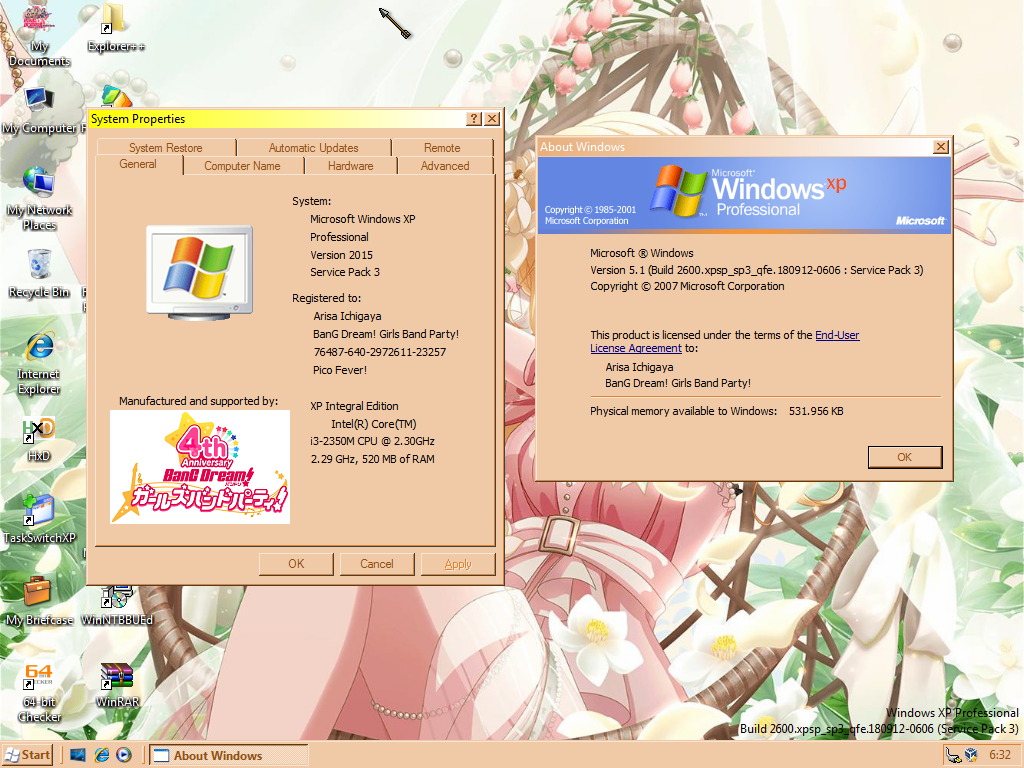Click 'Service Pack 3' in System Properties
Image resolution: width=1024 pixels, height=768 pixels.
click(345, 272)
